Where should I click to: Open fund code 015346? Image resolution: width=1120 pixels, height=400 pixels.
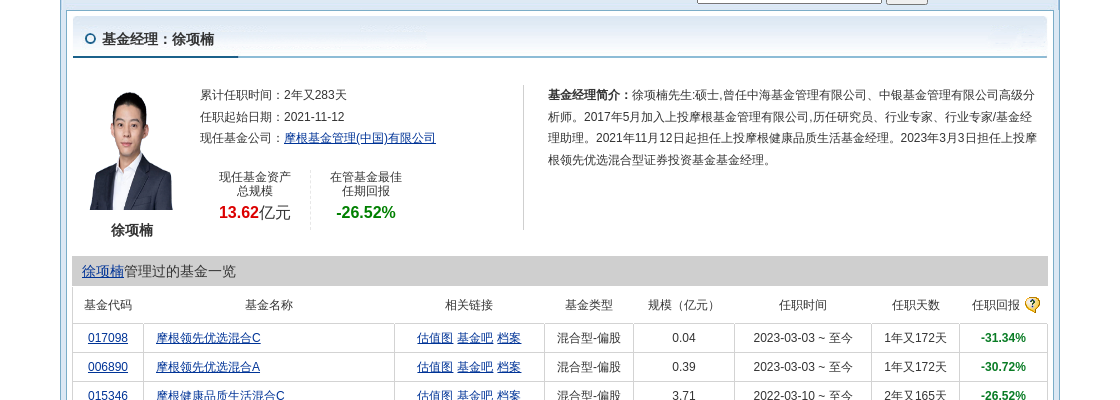point(108,395)
